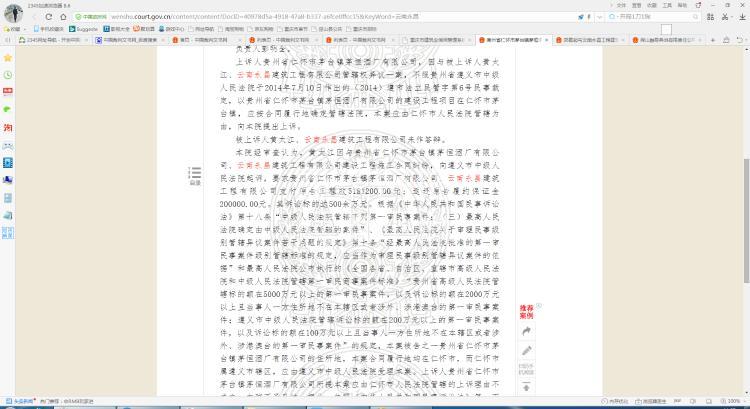750x409 pixels.
Task: Open the 工具 menu
Action: (x=667, y=5)
